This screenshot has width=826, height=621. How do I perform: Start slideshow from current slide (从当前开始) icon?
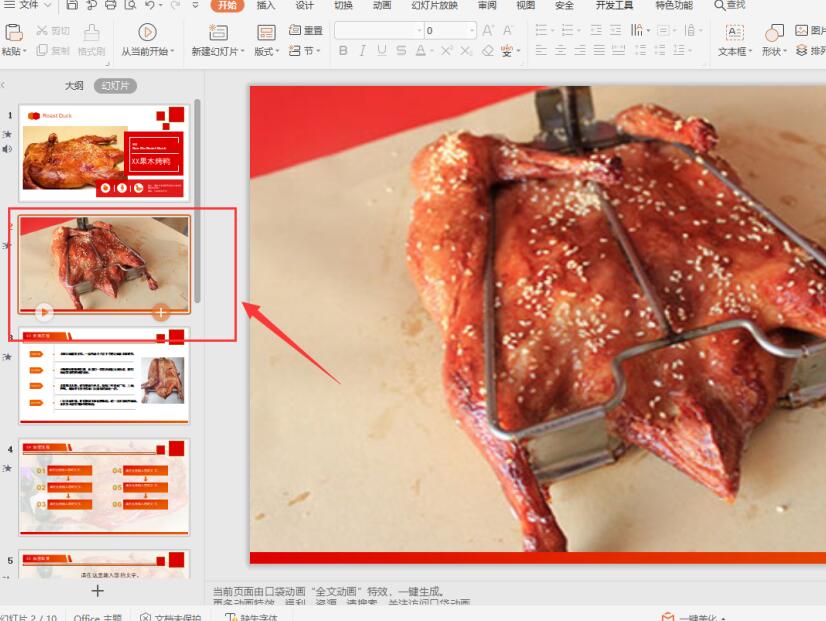(x=147, y=33)
